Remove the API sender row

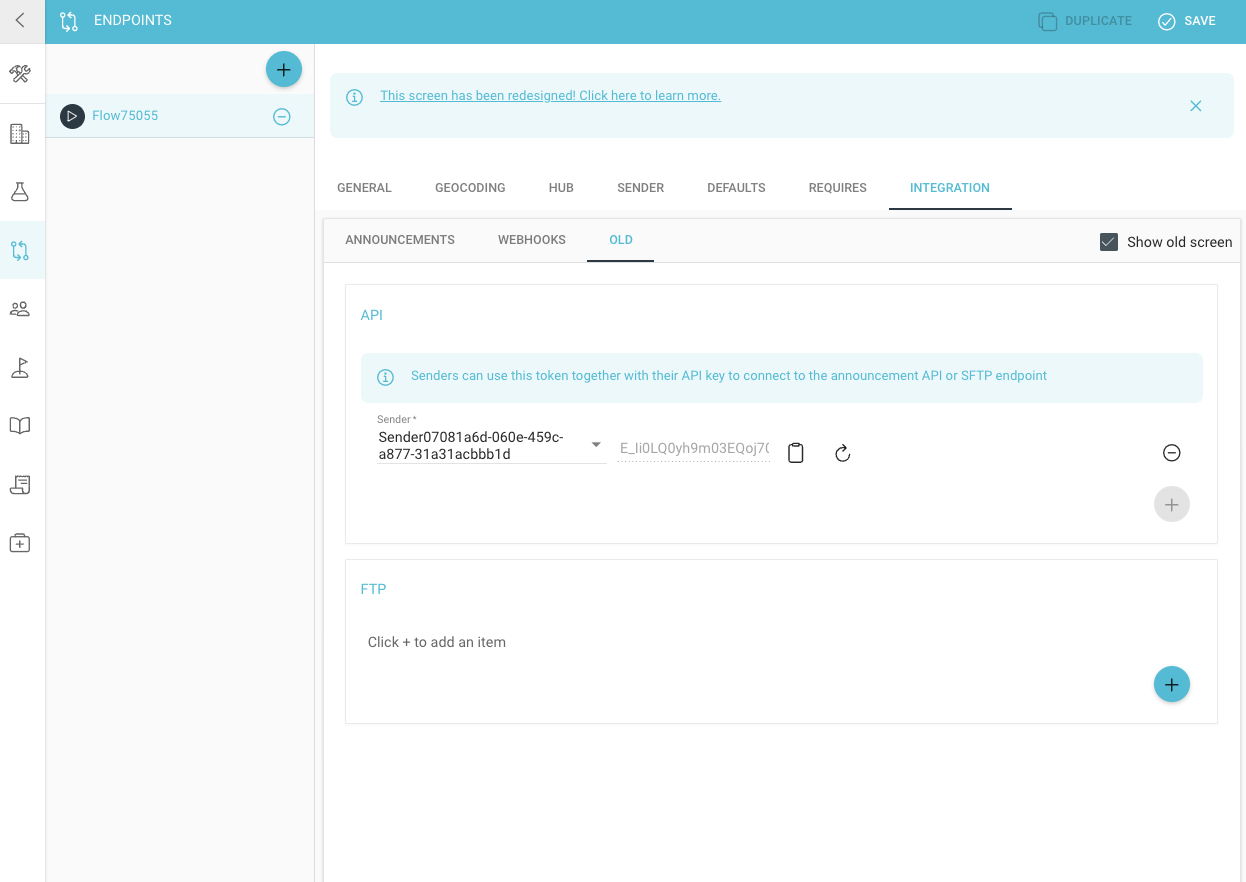coord(1171,453)
